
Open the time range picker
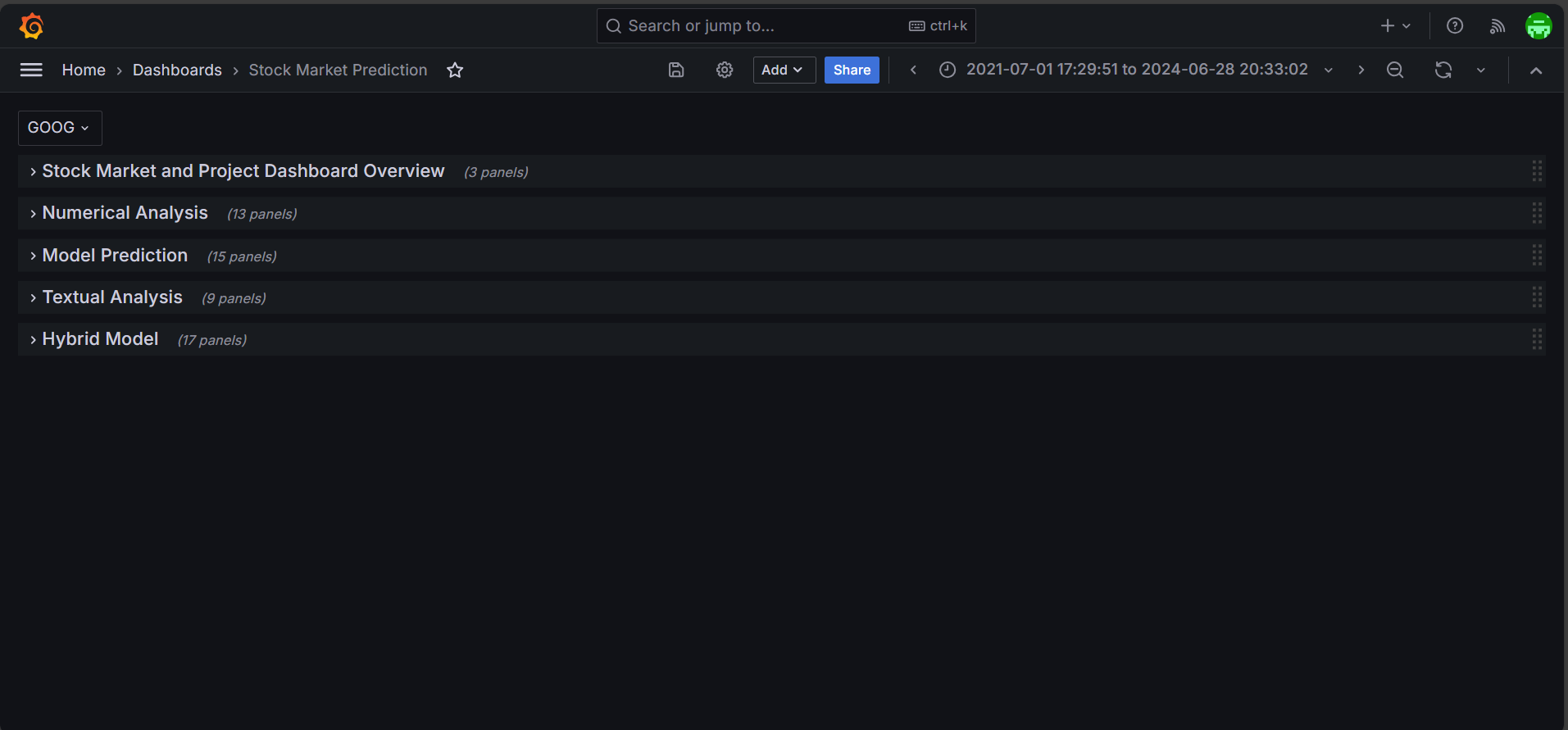tap(1136, 70)
